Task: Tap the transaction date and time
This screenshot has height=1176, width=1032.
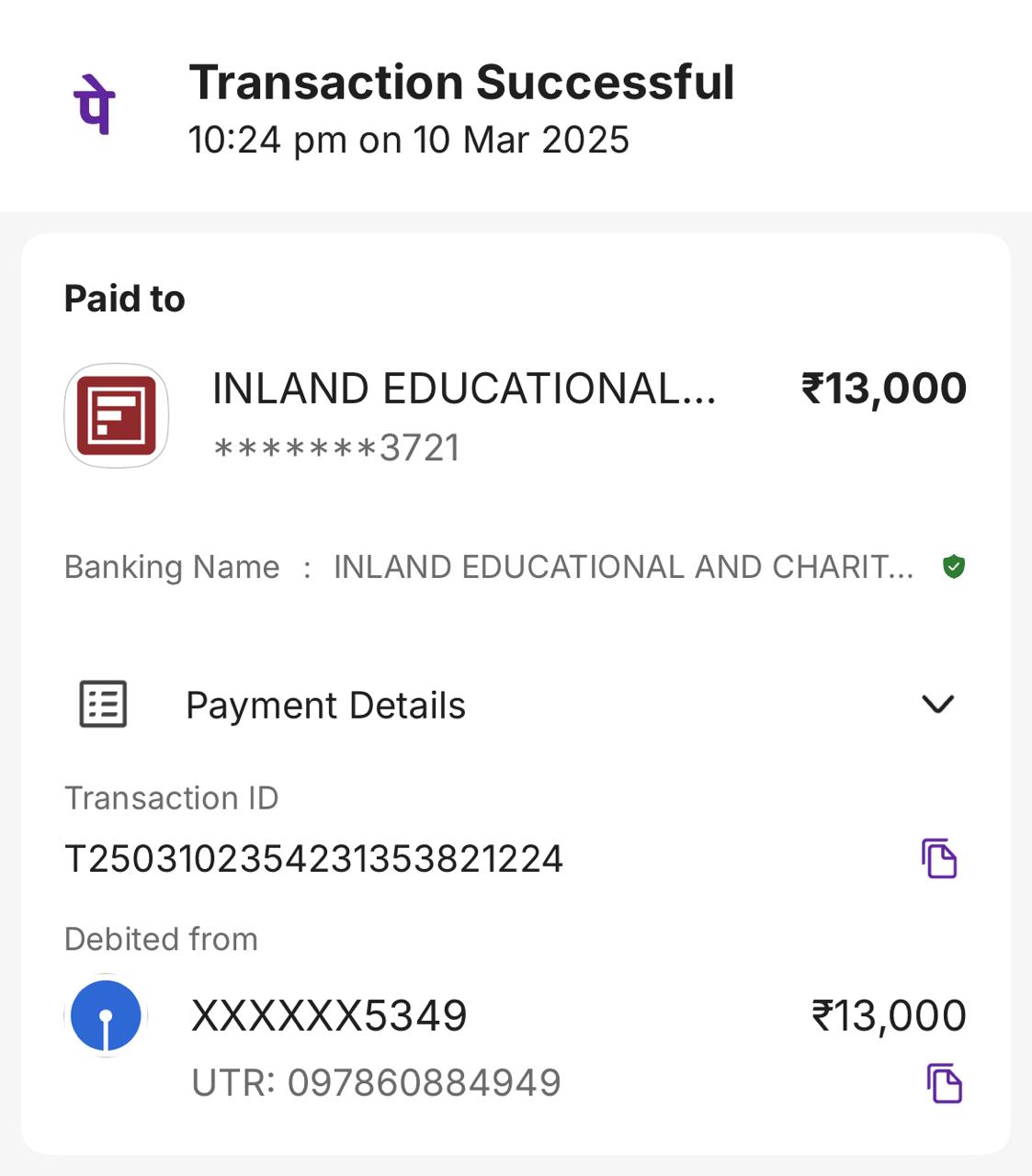Action: [x=409, y=141]
